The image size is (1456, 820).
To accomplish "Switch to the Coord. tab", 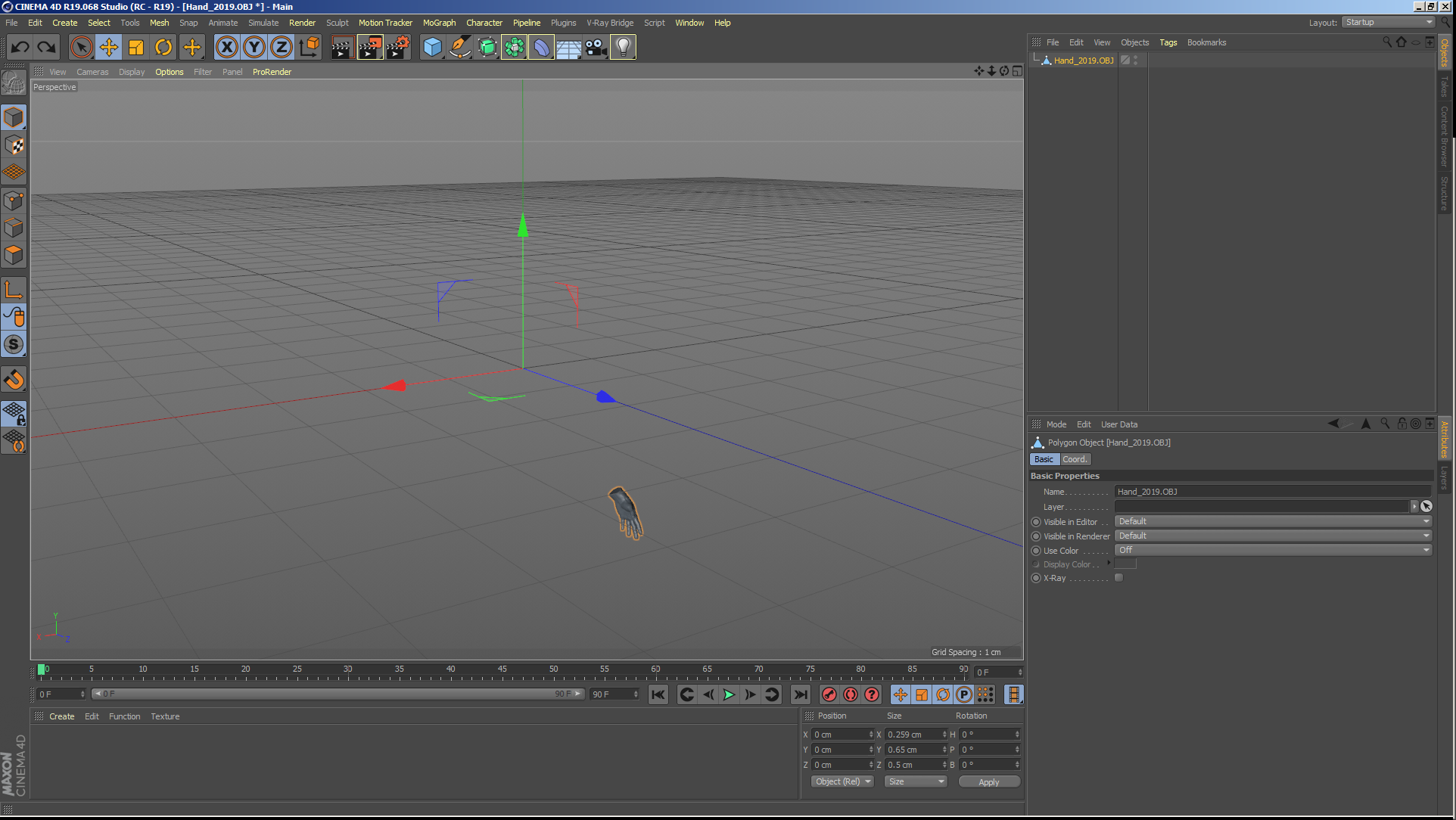I will [x=1075, y=459].
